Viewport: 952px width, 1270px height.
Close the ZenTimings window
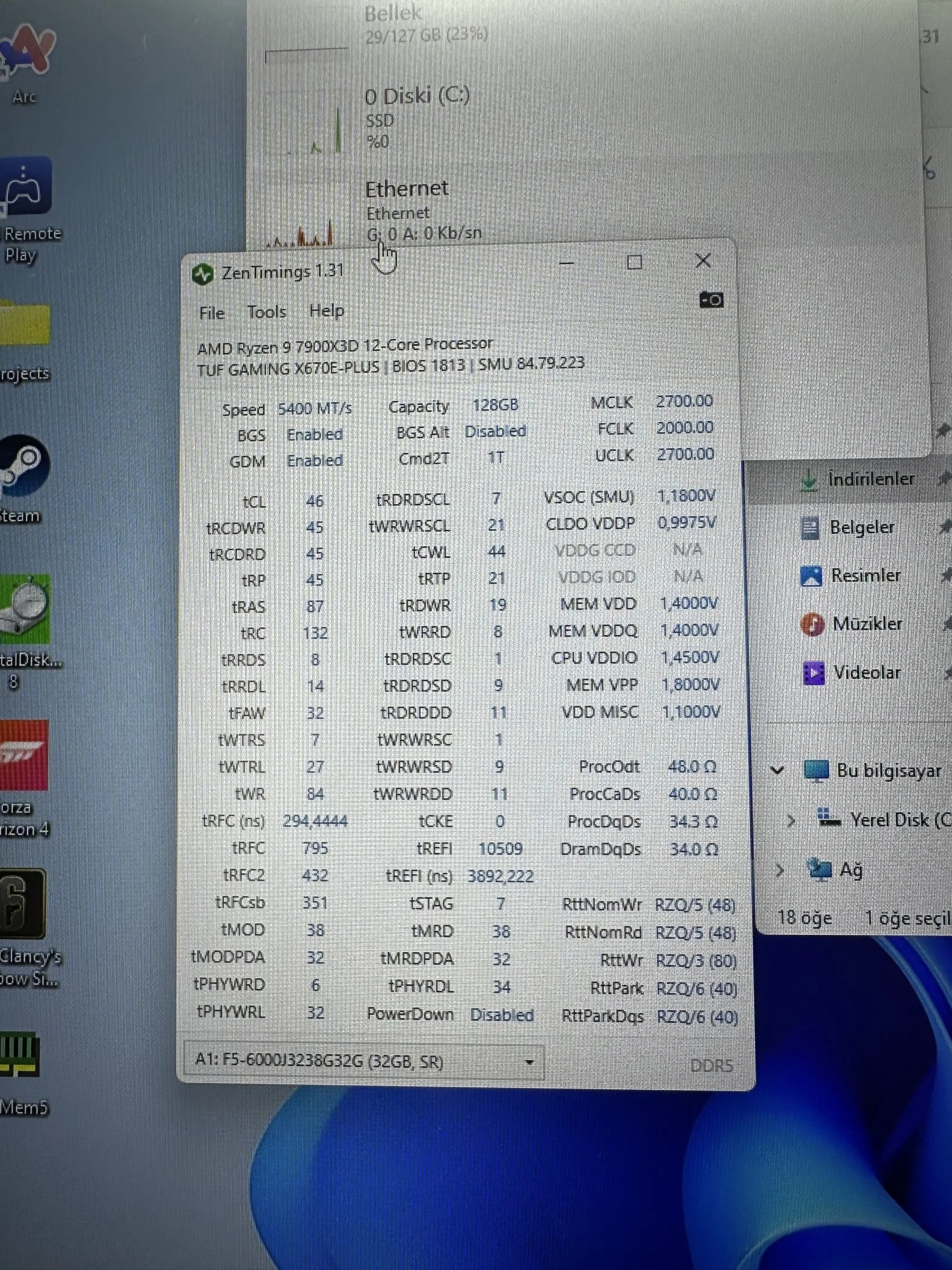(x=703, y=260)
